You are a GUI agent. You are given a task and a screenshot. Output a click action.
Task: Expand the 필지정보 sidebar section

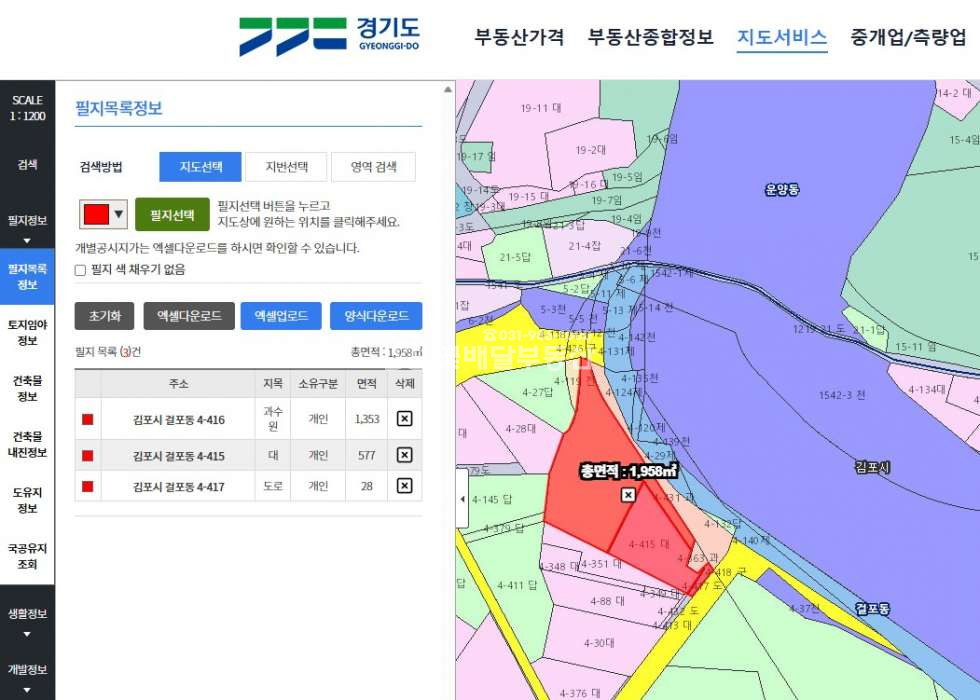[27, 227]
